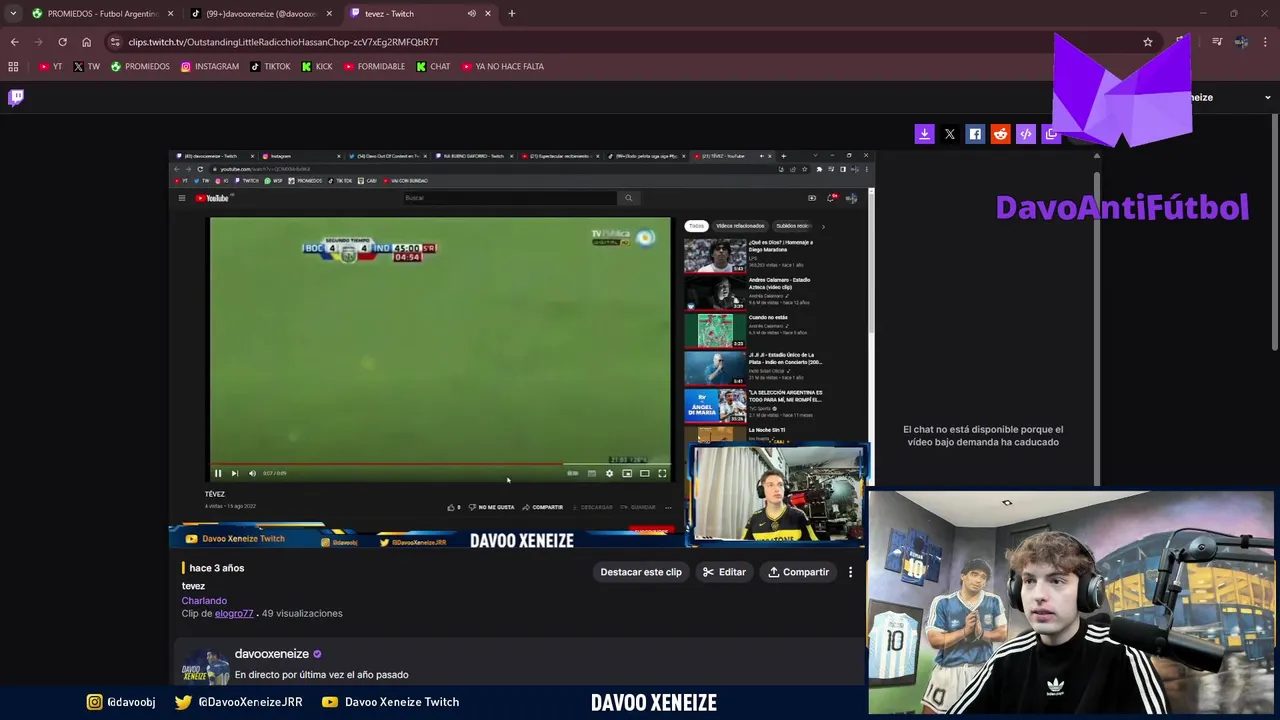Image resolution: width=1280 pixels, height=720 pixels.
Task: Open the Chrome three-dot menu
Action: tap(1266, 42)
